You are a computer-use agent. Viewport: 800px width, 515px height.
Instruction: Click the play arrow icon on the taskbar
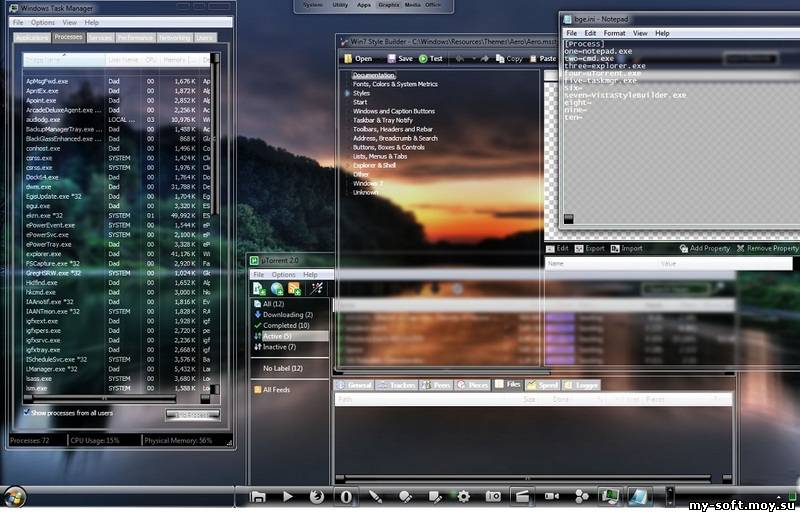tap(288, 496)
